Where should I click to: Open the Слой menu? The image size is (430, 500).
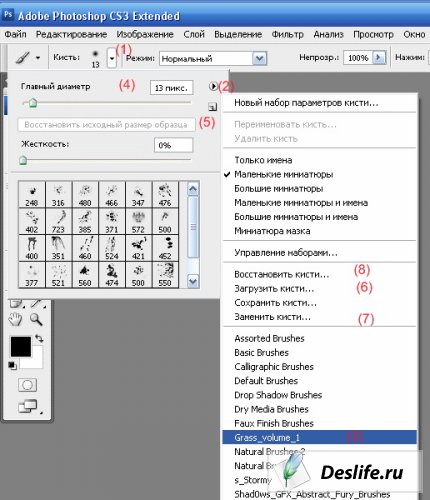[194, 34]
